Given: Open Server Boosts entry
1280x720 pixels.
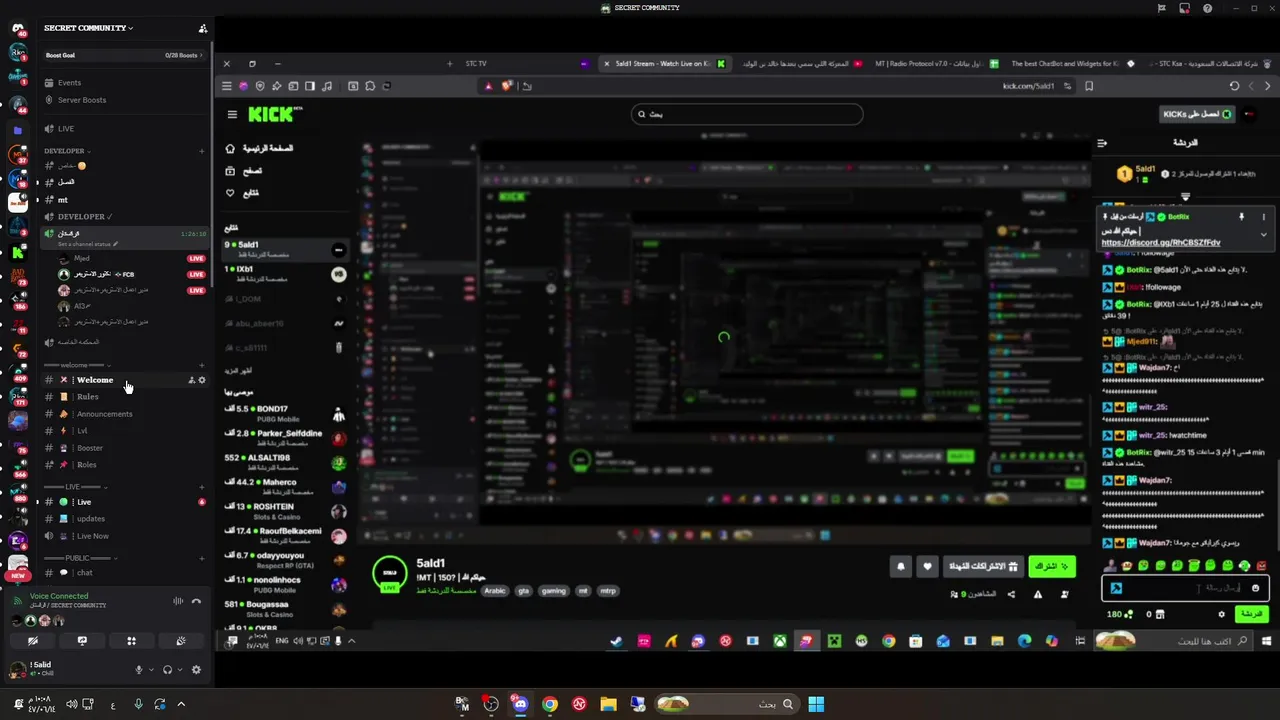Looking at the screenshot, I should (x=124, y=100).
